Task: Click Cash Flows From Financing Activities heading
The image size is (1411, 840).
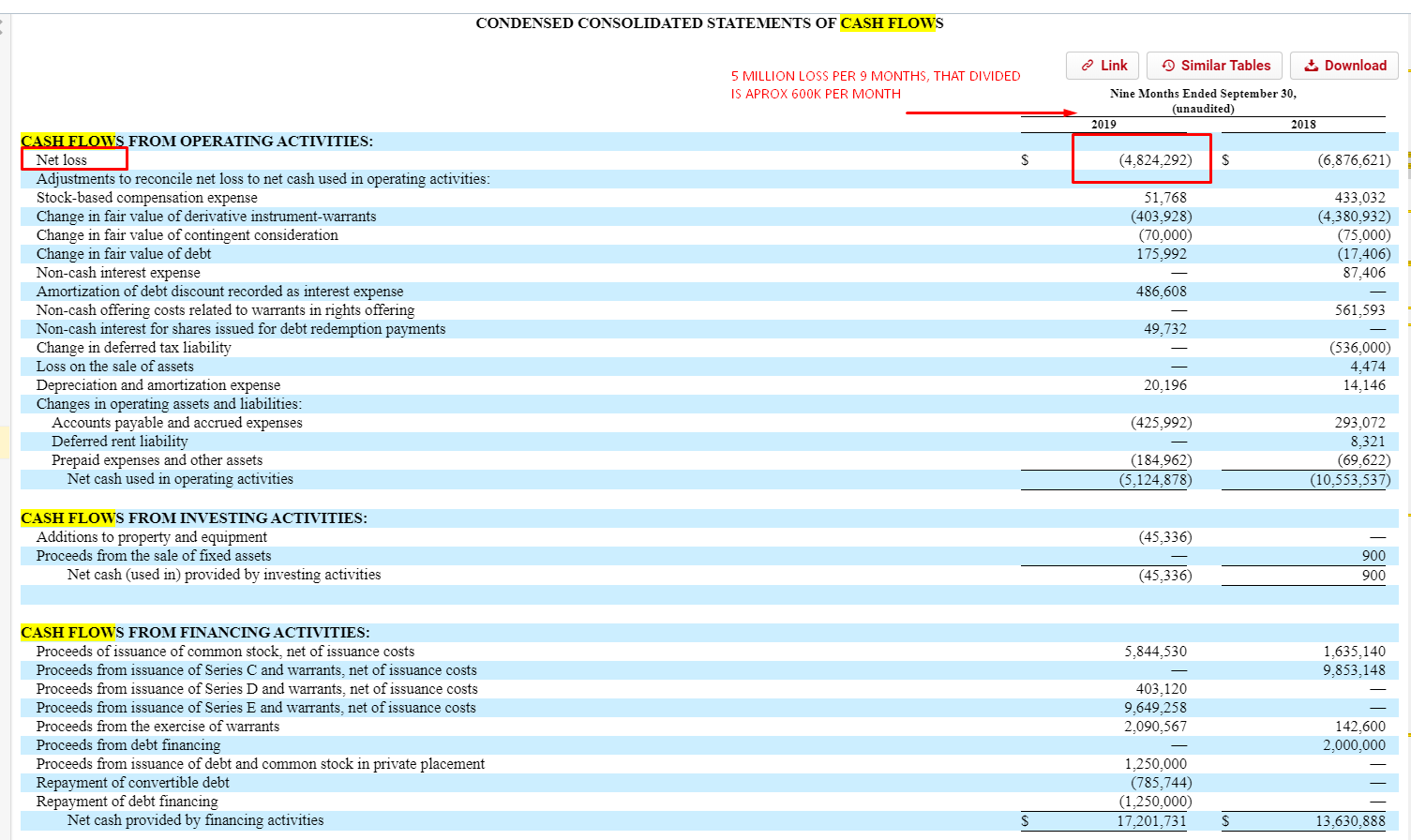Action: coord(195,633)
